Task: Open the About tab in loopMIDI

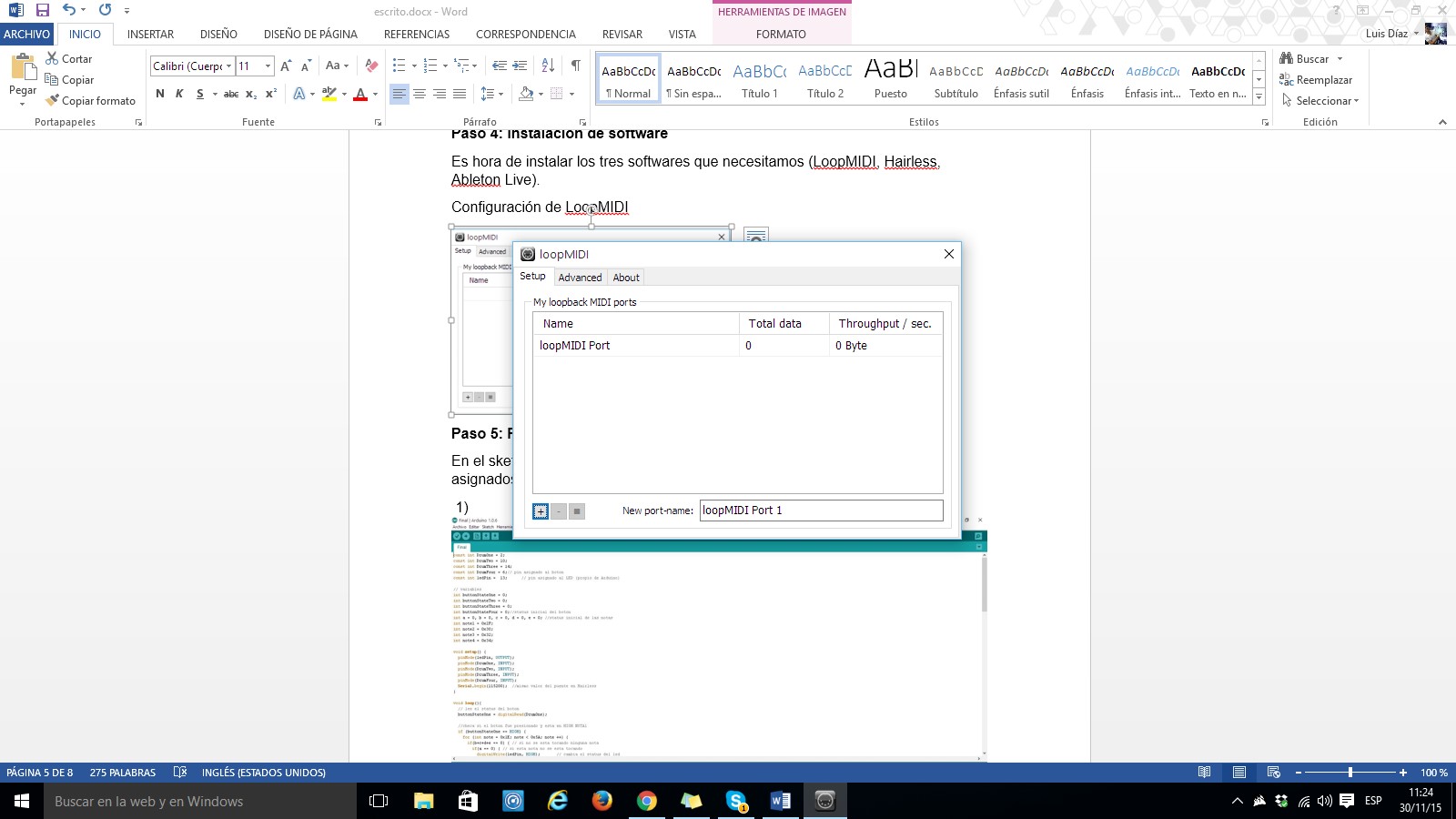Action: (626, 278)
